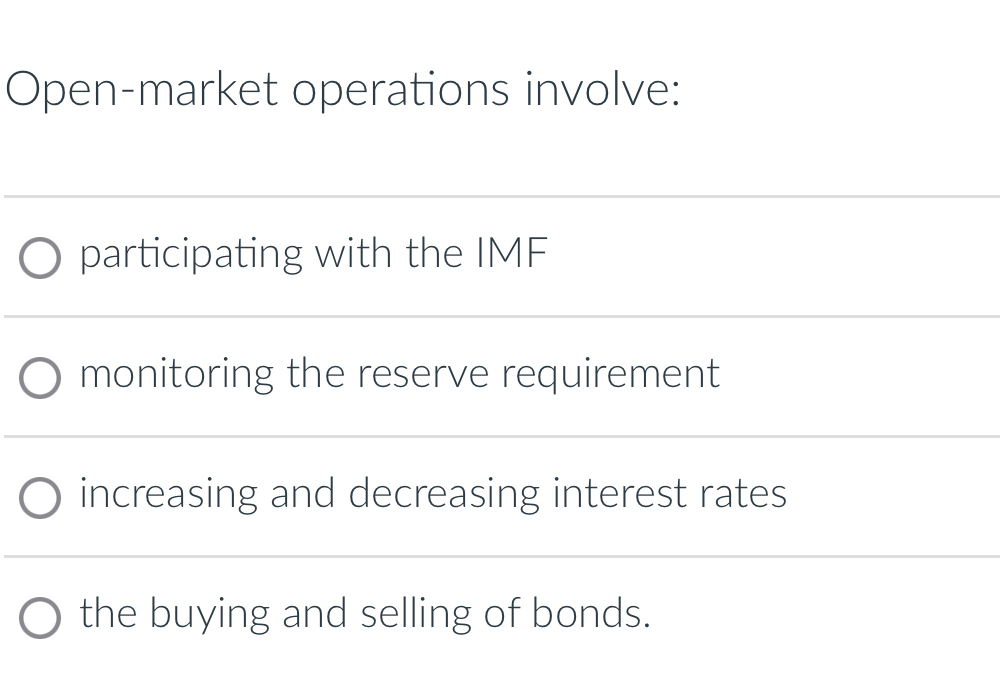
Task: Click the word 'selling' in the fourth answer
Action: [x=416, y=614]
